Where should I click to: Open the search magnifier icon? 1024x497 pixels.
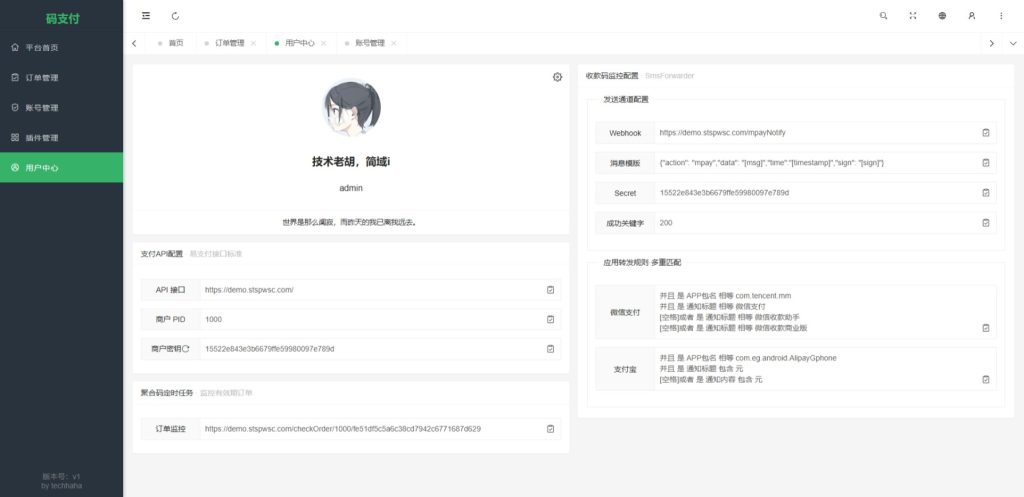pyautogui.click(x=884, y=16)
